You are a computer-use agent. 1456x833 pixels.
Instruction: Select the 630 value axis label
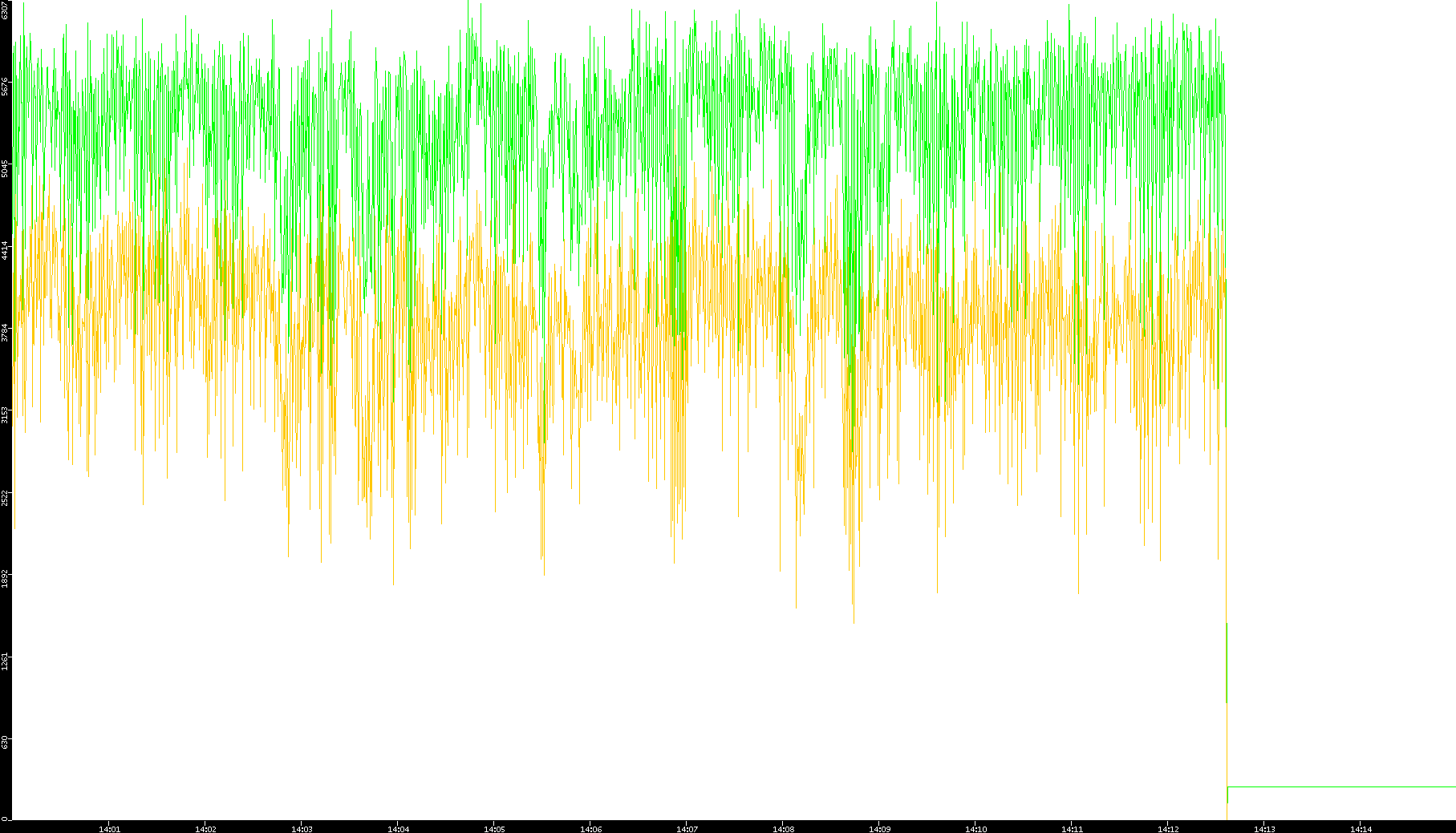[x=5, y=743]
